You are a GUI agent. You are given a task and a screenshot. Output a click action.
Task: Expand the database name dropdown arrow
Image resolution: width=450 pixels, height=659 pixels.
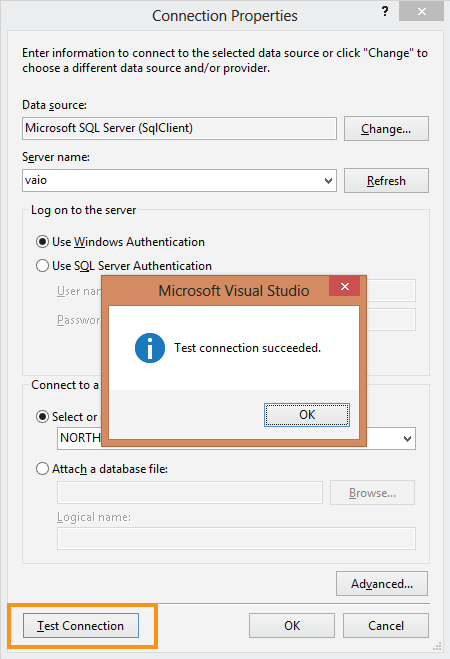point(407,439)
